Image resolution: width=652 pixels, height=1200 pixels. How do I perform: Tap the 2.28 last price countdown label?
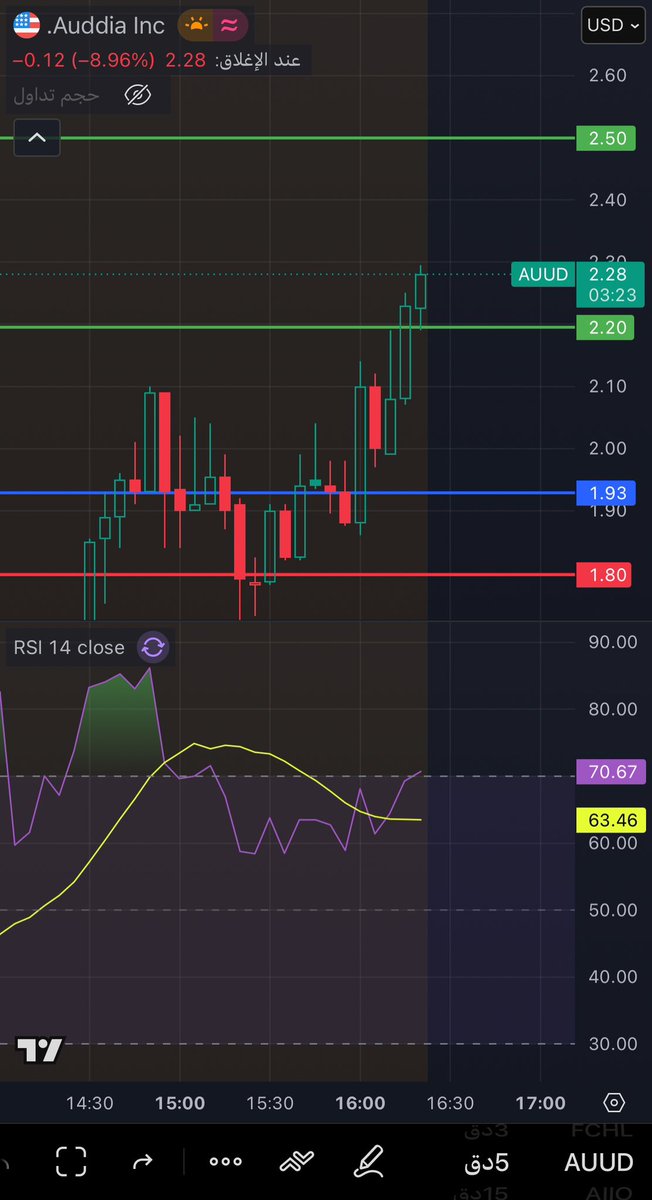coord(608,284)
